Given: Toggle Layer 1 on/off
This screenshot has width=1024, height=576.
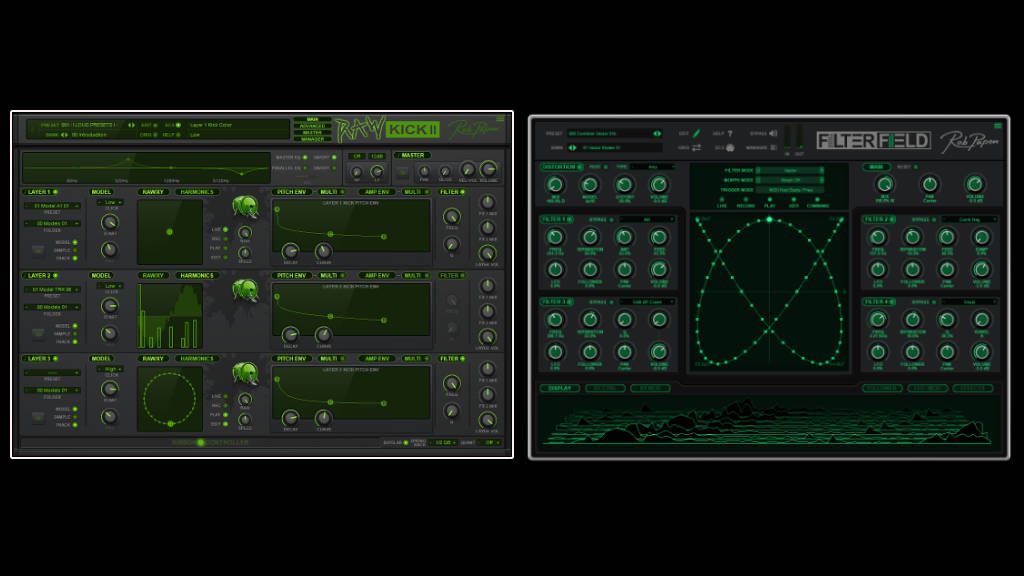Looking at the screenshot, I should click(56, 192).
